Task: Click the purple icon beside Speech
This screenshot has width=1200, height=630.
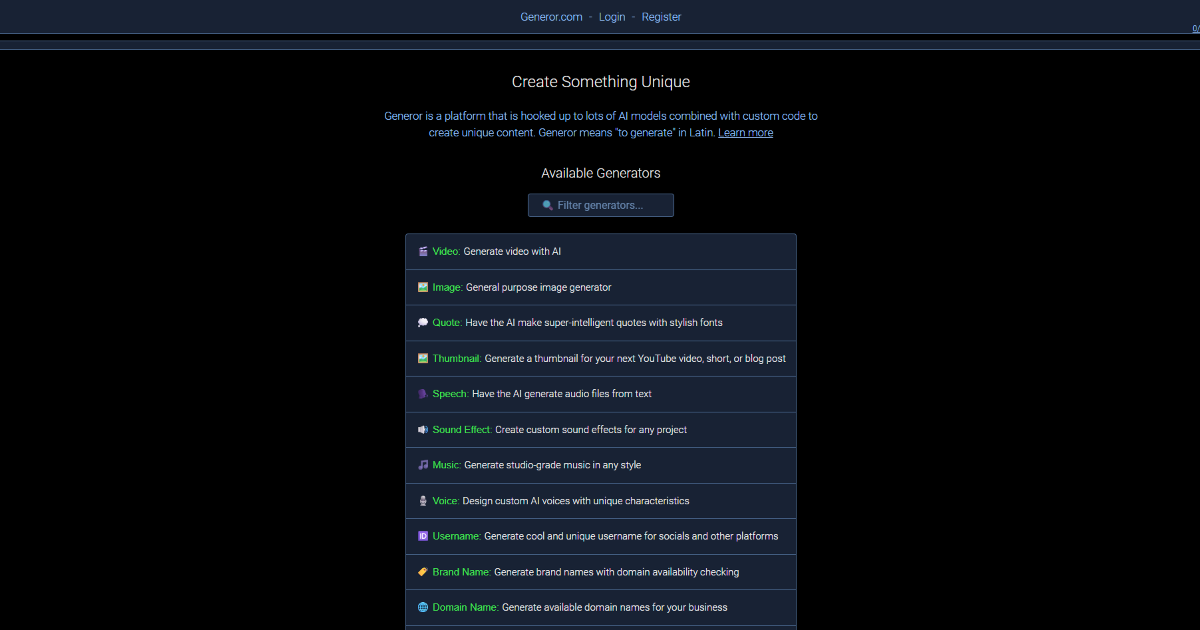Action: click(422, 393)
